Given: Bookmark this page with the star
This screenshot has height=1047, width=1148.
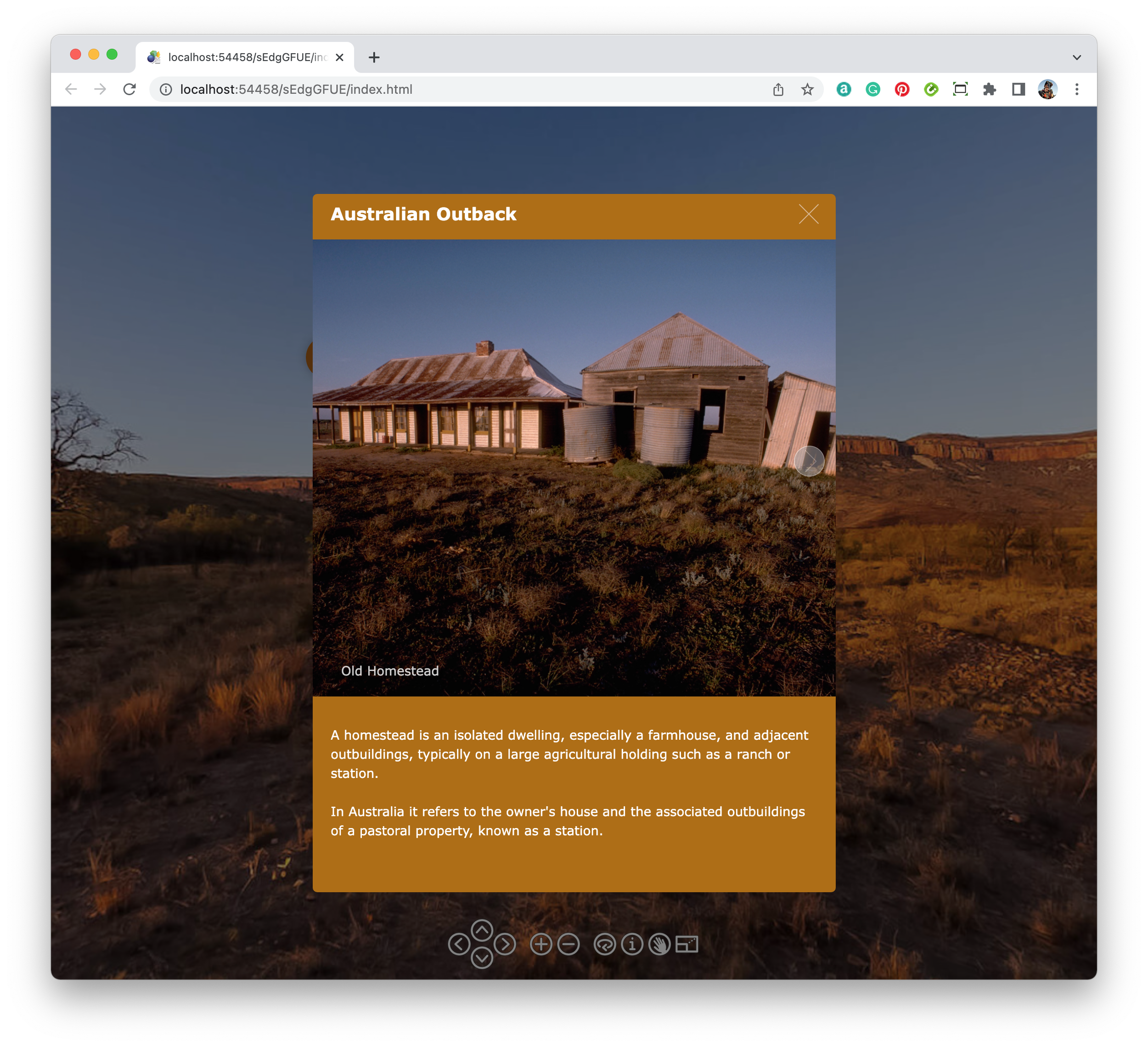Looking at the screenshot, I should point(807,90).
